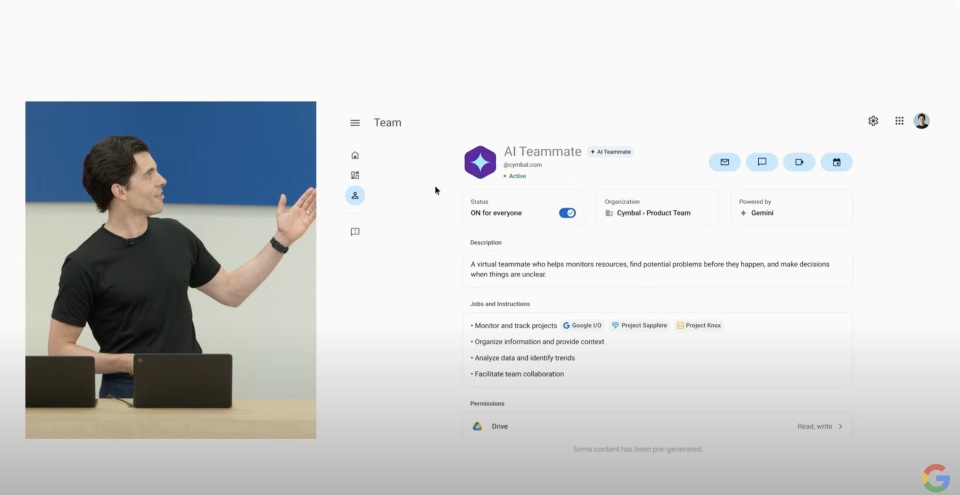Image resolution: width=960 pixels, height=495 pixels.
Task: Select the Google I/O project chip
Action: click(x=582, y=325)
